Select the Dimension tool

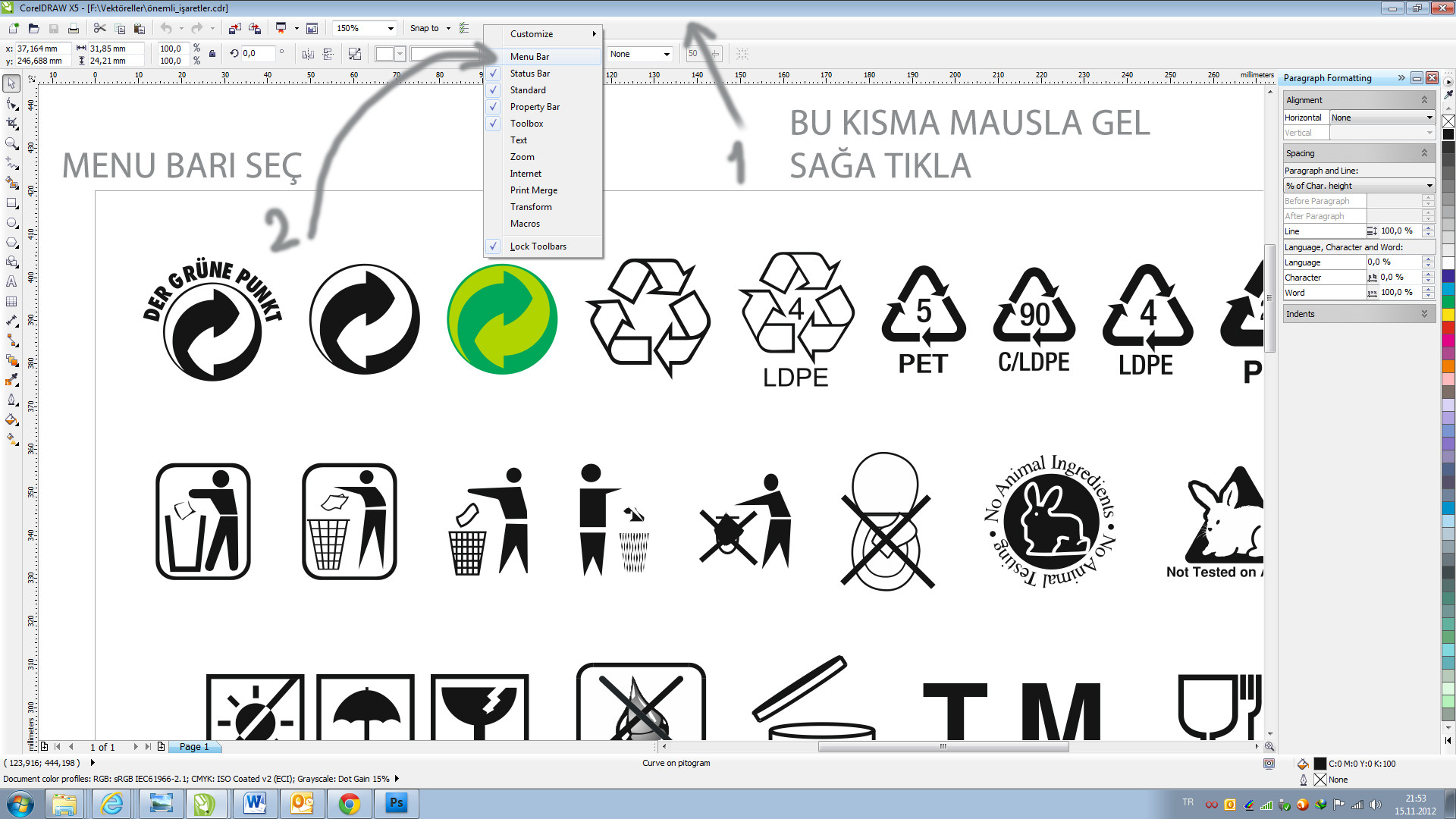click(12, 321)
